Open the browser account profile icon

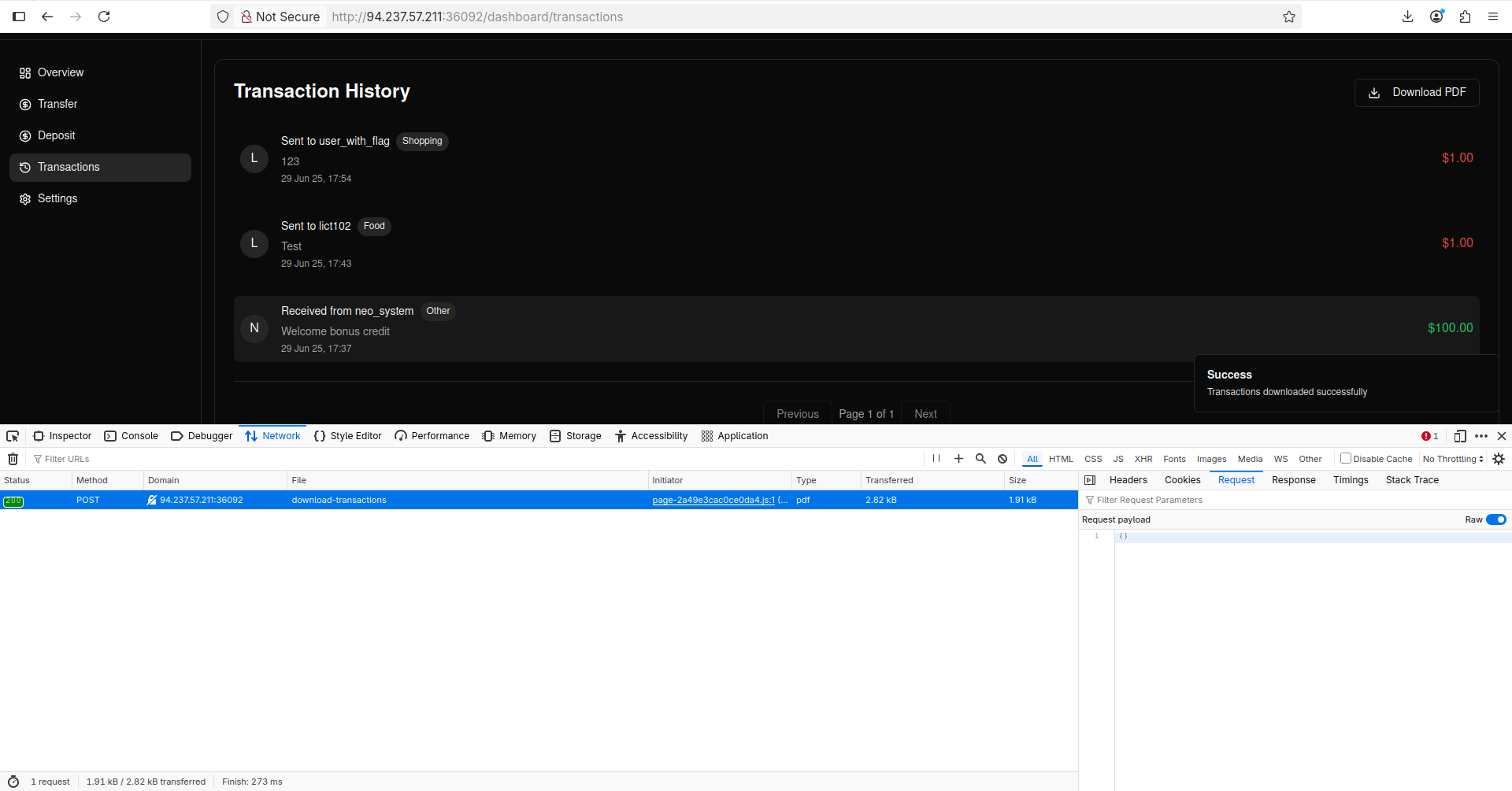tap(1436, 17)
